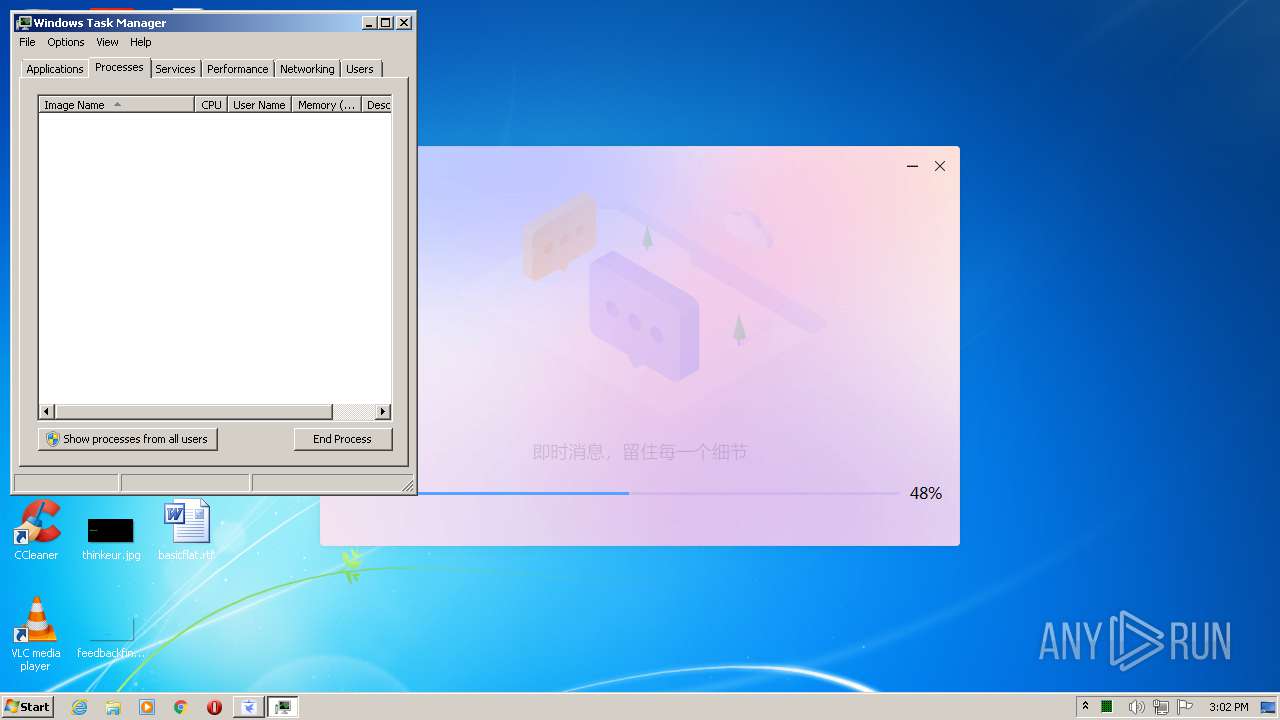Sort processes by User Name column
1280x720 pixels.
pyautogui.click(x=259, y=104)
